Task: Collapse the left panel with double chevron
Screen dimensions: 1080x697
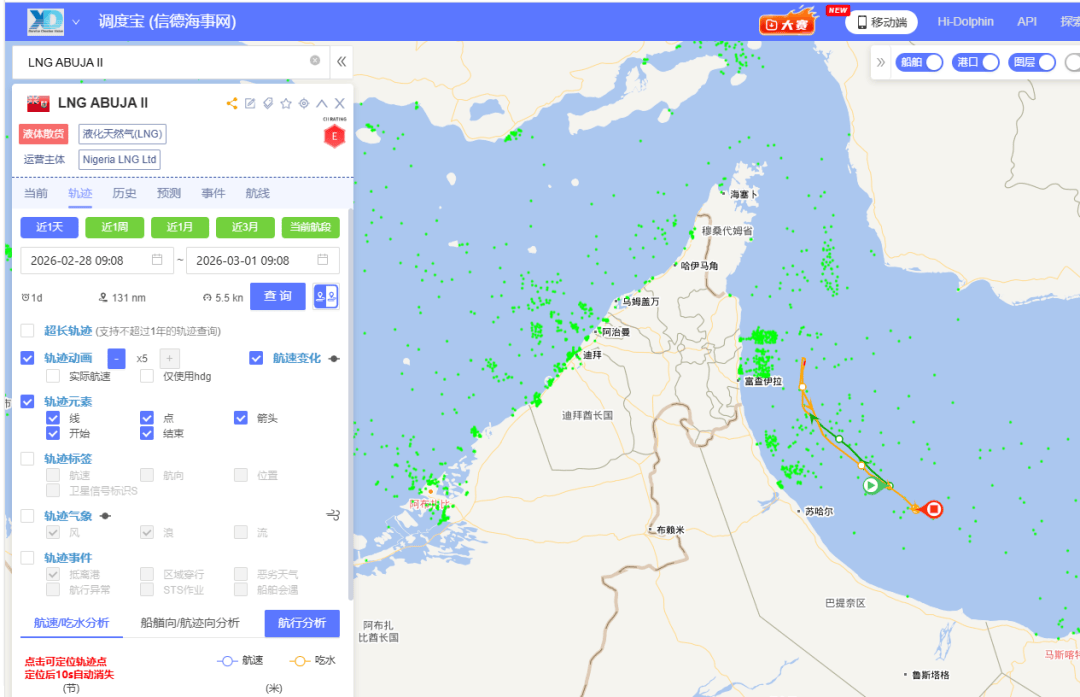Action: point(341,62)
